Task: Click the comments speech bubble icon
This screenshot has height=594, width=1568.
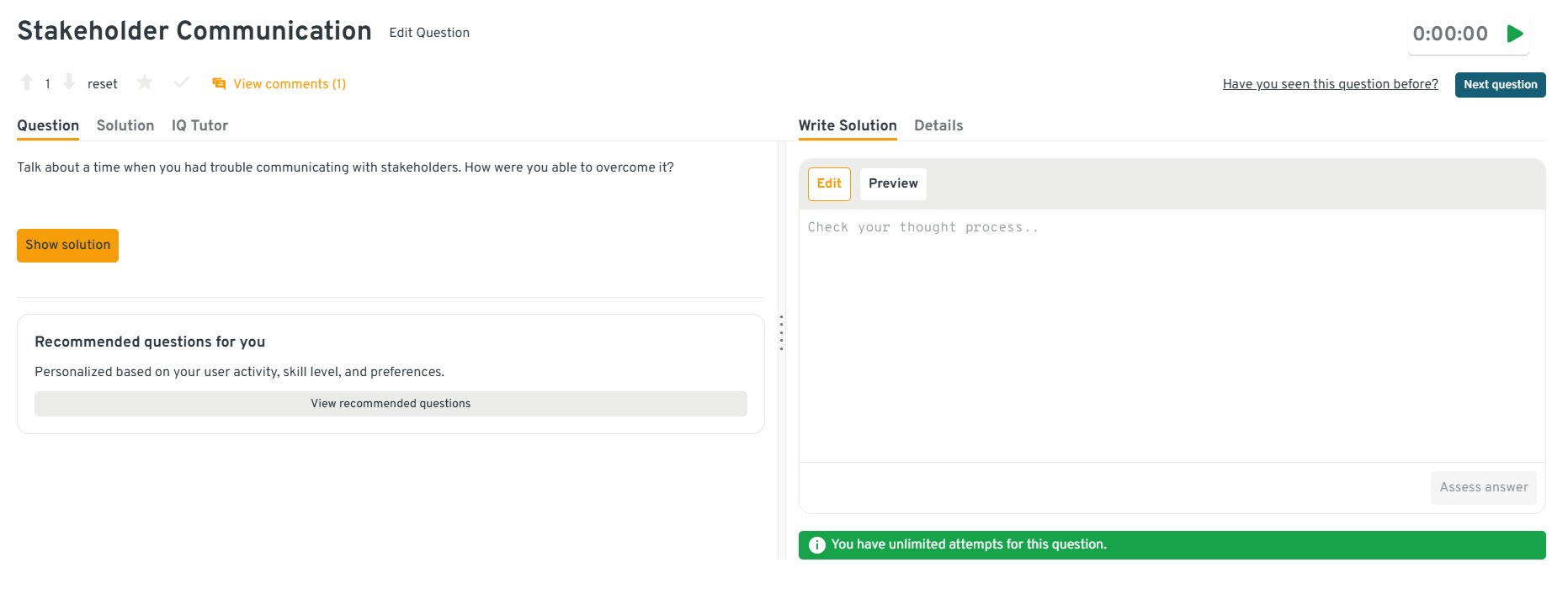Action: [219, 84]
